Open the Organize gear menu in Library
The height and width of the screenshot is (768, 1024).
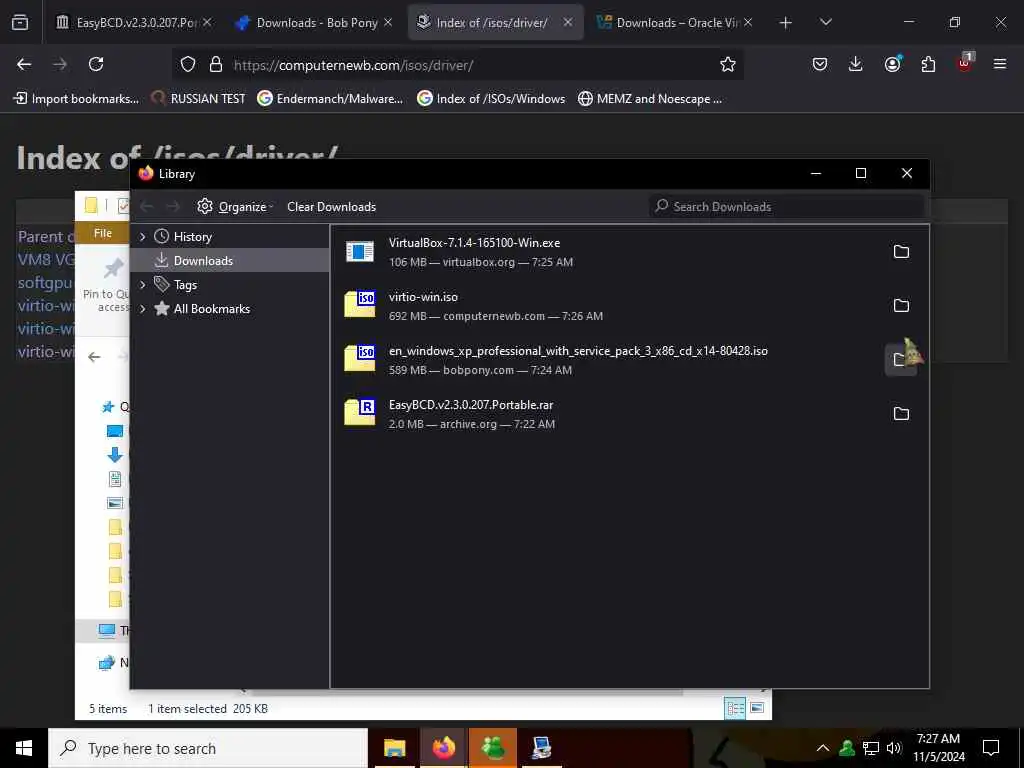point(234,206)
